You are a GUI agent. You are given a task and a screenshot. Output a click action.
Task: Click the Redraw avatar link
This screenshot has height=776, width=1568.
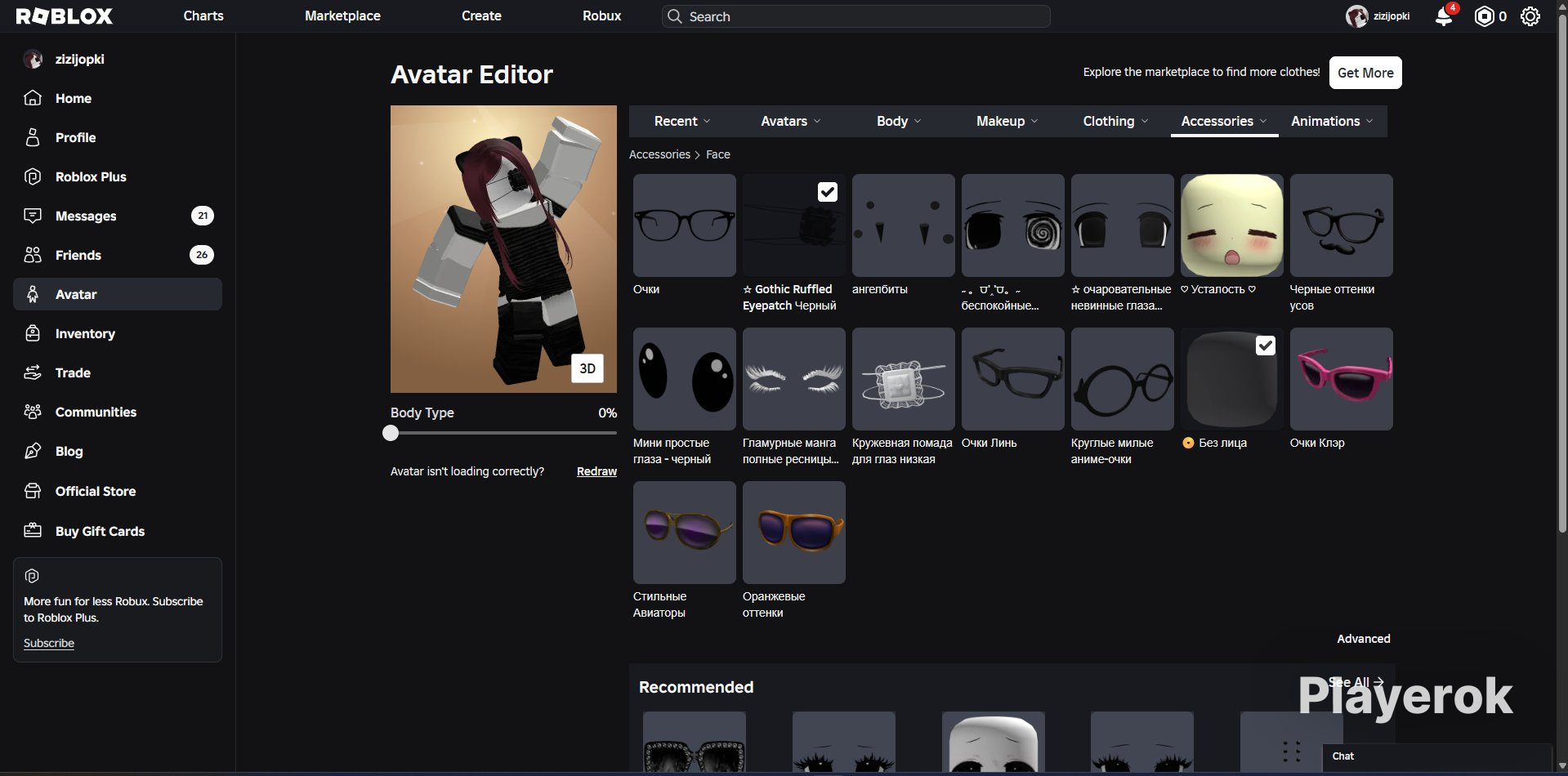[x=596, y=471]
